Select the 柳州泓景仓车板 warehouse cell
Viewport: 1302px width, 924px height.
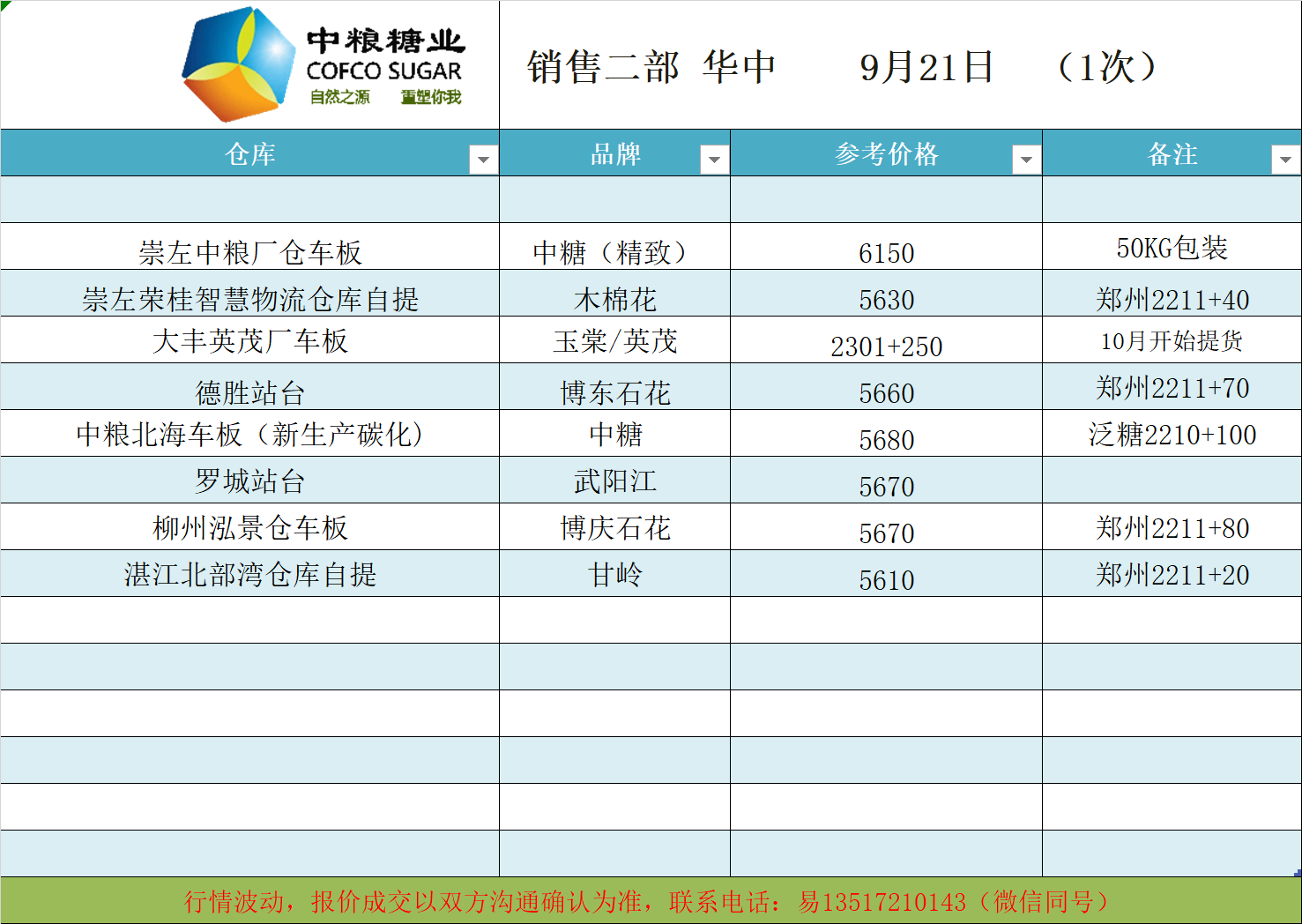coord(250,528)
